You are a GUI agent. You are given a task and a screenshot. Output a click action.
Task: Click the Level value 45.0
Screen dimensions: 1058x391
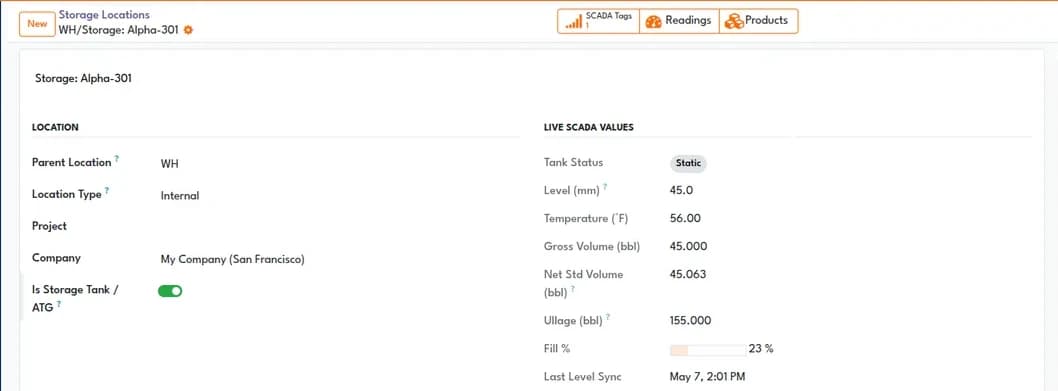[x=681, y=190]
